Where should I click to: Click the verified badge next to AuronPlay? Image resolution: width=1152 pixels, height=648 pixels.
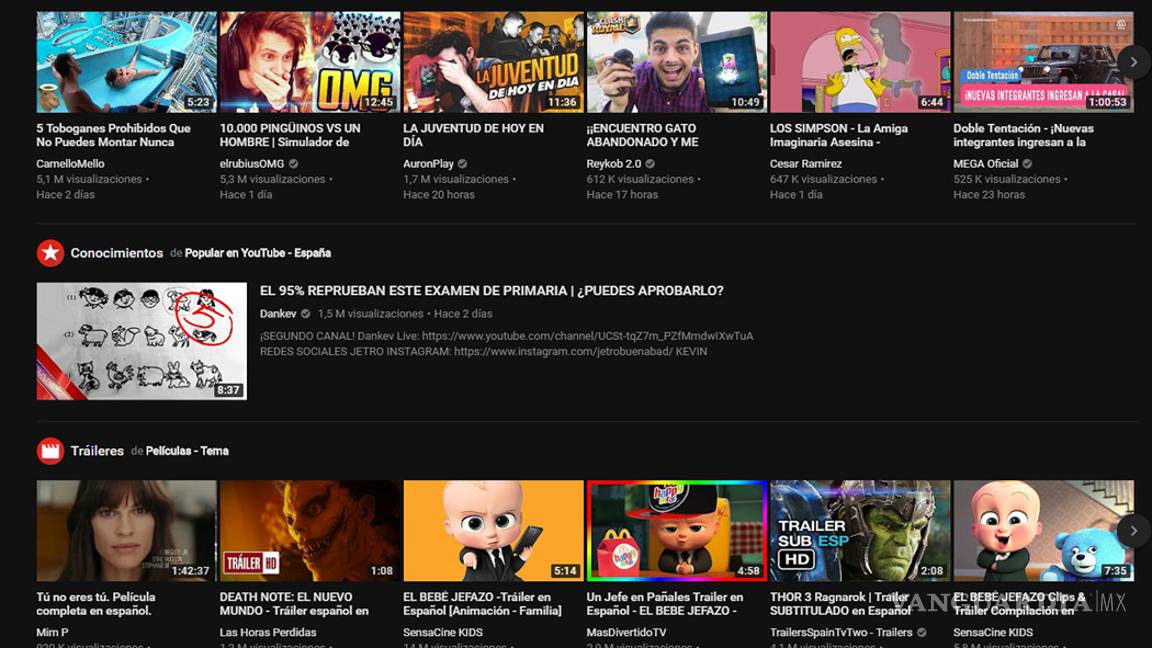[462, 163]
